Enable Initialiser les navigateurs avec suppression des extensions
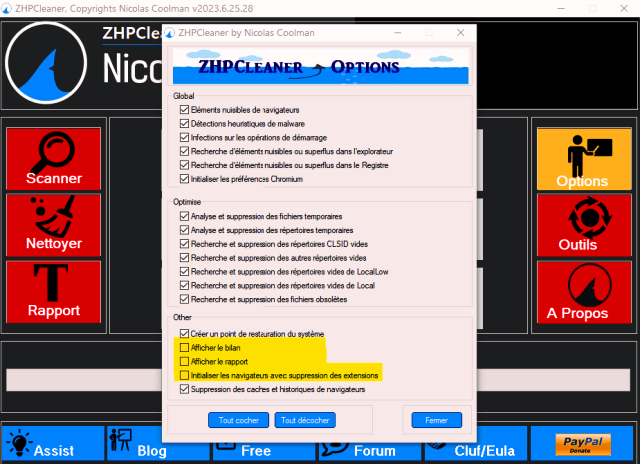The width and height of the screenshot is (640, 464). (184, 375)
